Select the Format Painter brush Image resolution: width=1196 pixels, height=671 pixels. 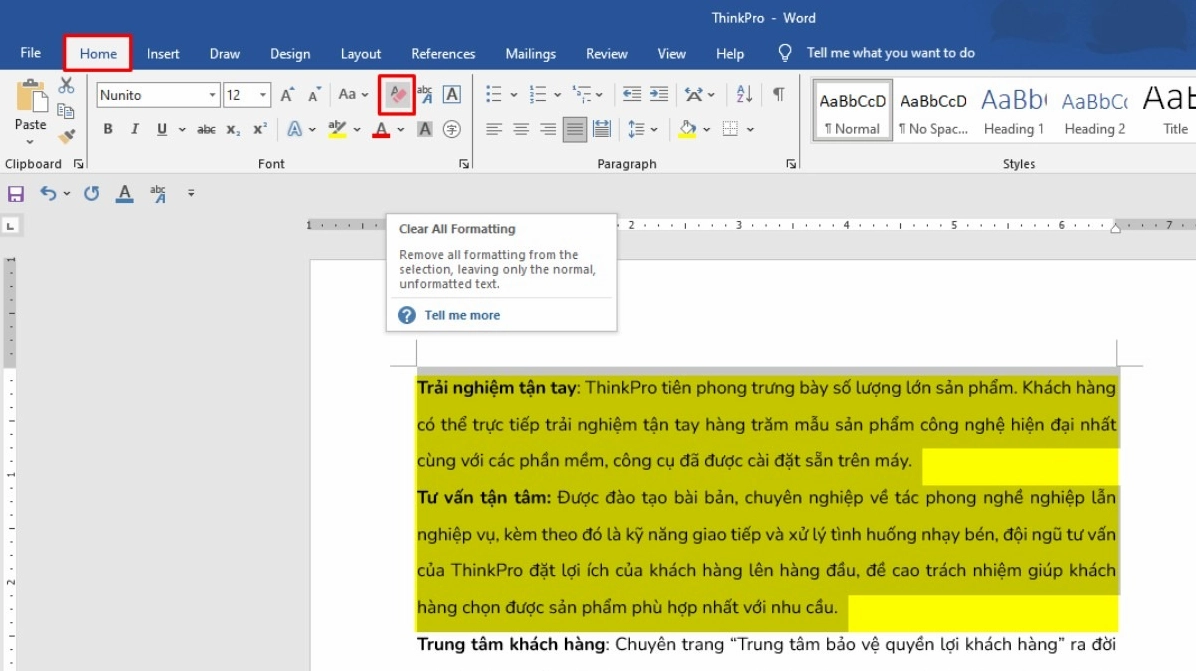click(x=67, y=136)
